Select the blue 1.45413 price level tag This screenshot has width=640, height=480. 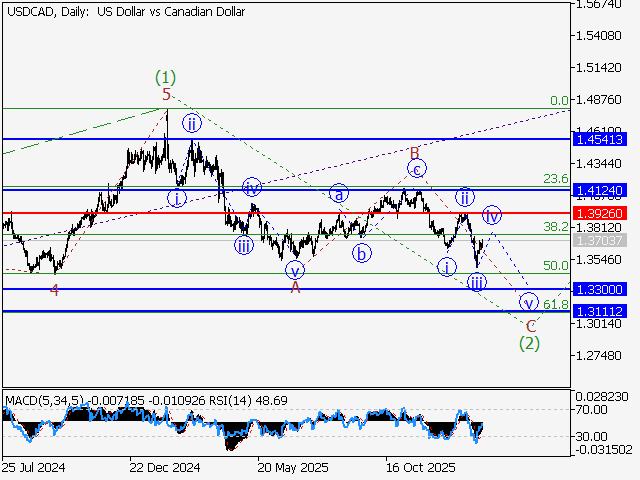(x=600, y=140)
